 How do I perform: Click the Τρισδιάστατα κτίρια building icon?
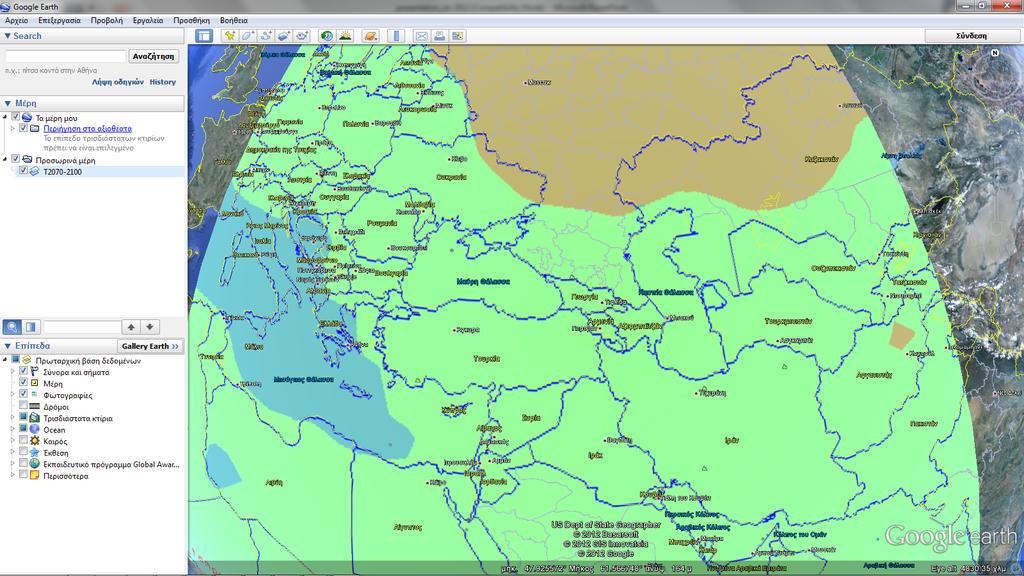coord(35,418)
